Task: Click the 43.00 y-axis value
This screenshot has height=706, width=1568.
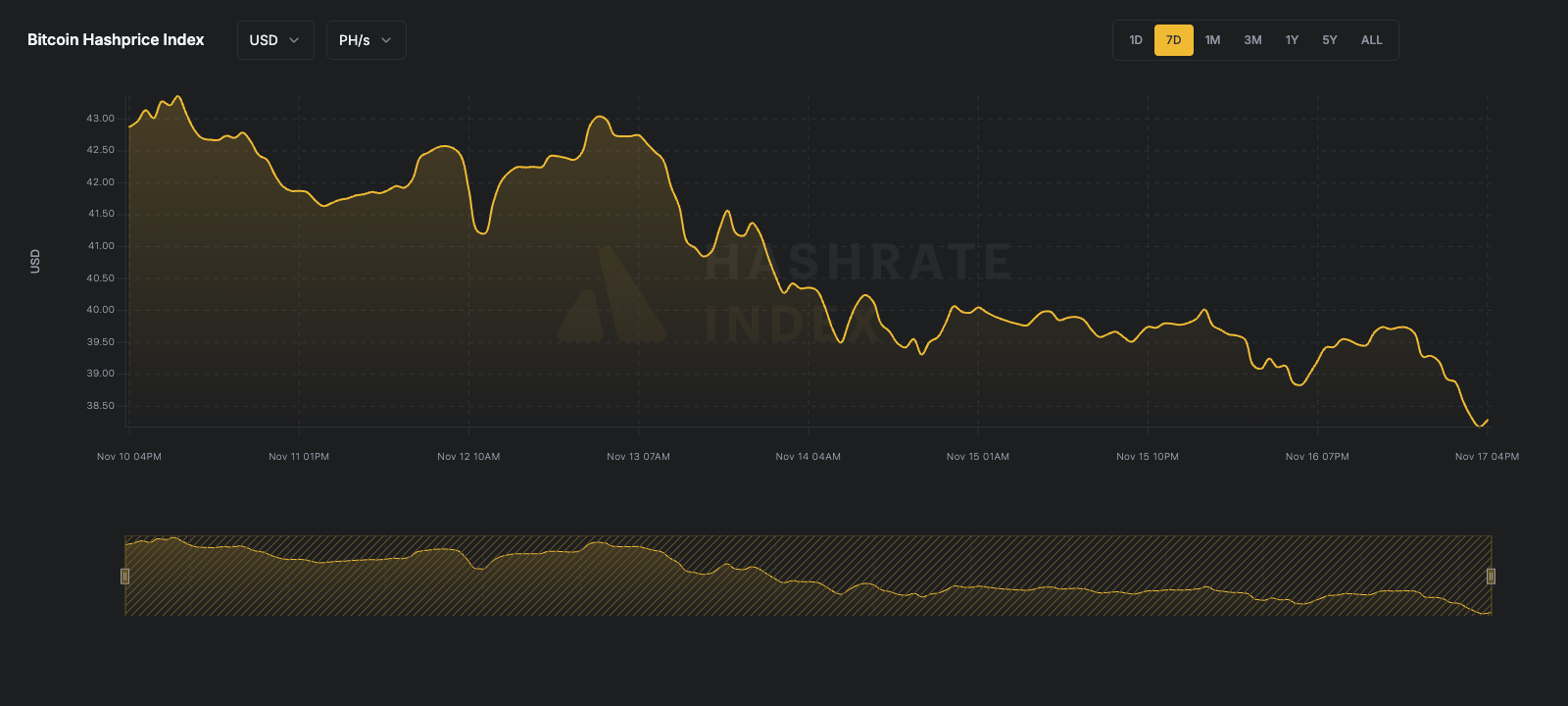Action: click(x=100, y=119)
